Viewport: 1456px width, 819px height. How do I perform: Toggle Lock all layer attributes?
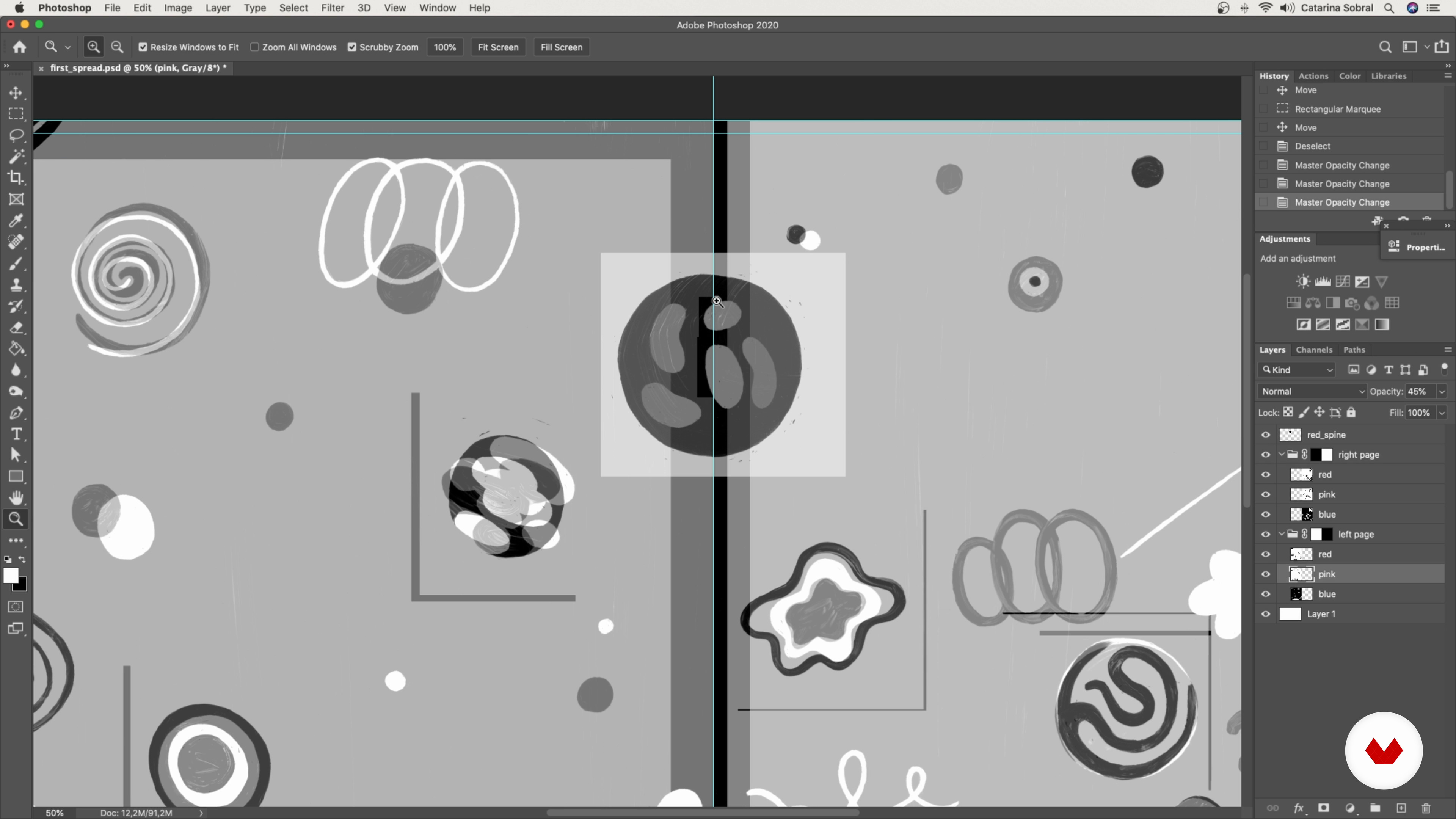click(1351, 413)
